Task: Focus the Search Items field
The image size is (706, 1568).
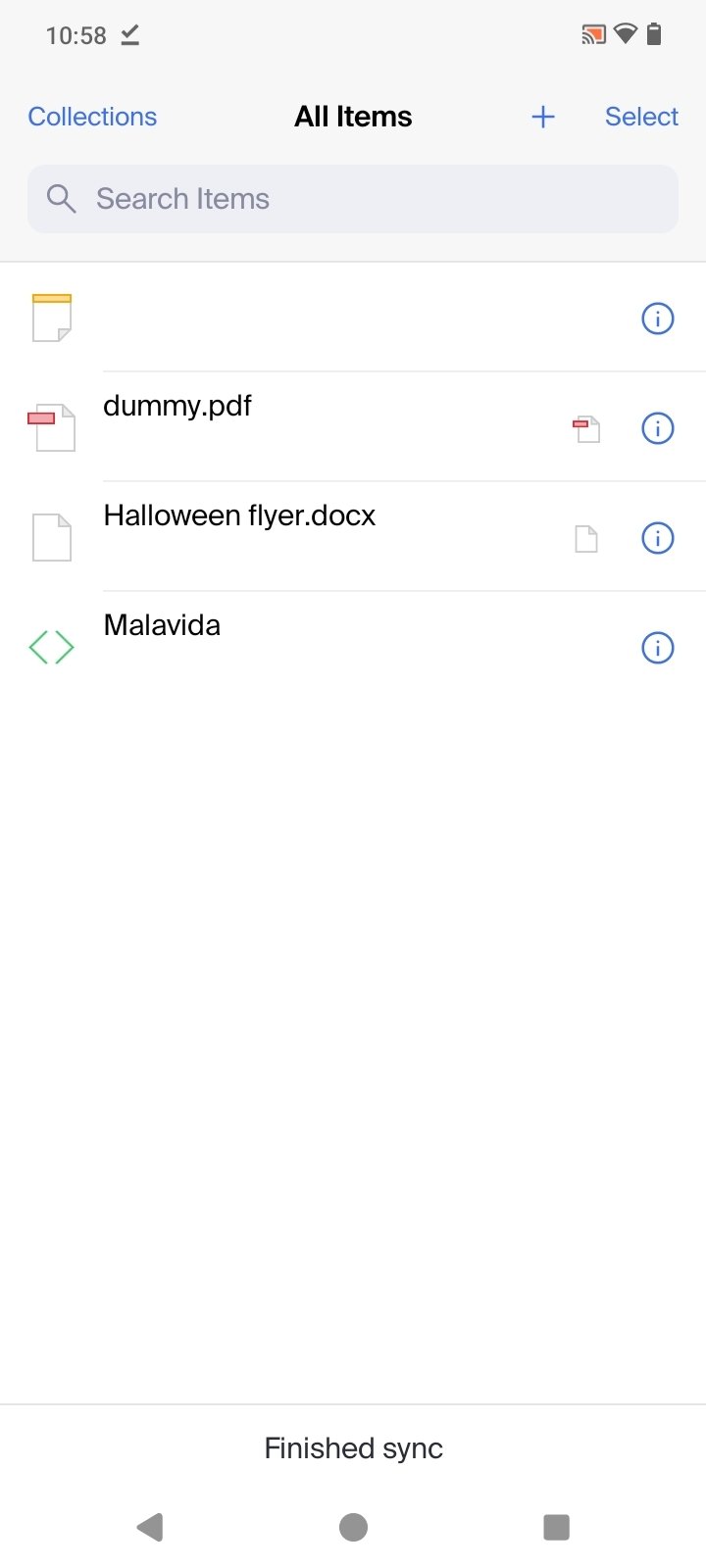Action: click(x=373, y=199)
